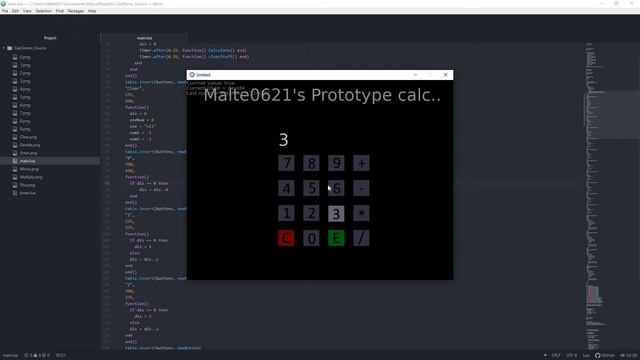Click calculator digit 4 button
The width and height of the screenshot is (640, 360).
(x=286, y=188)
